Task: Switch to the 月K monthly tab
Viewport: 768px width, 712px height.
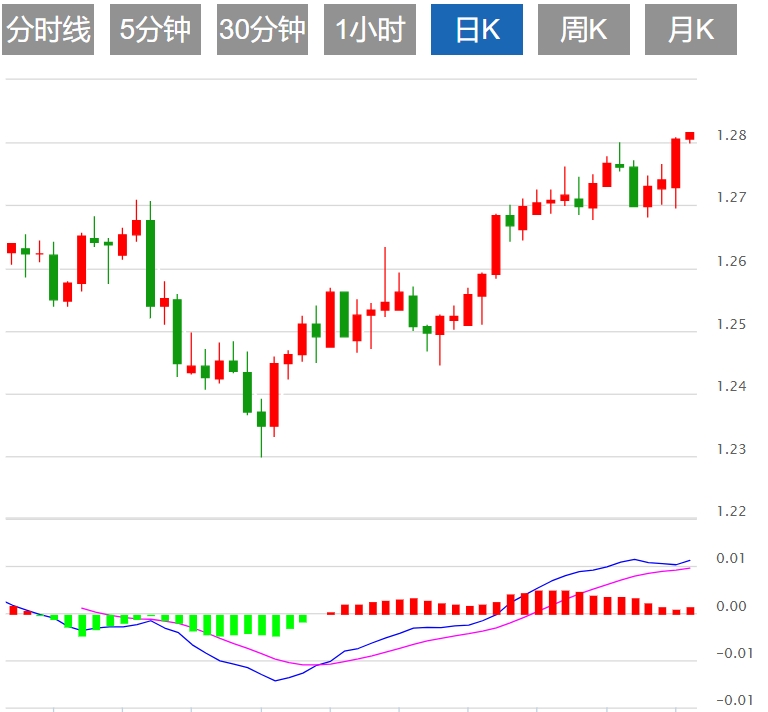Action: pos(691,29)
